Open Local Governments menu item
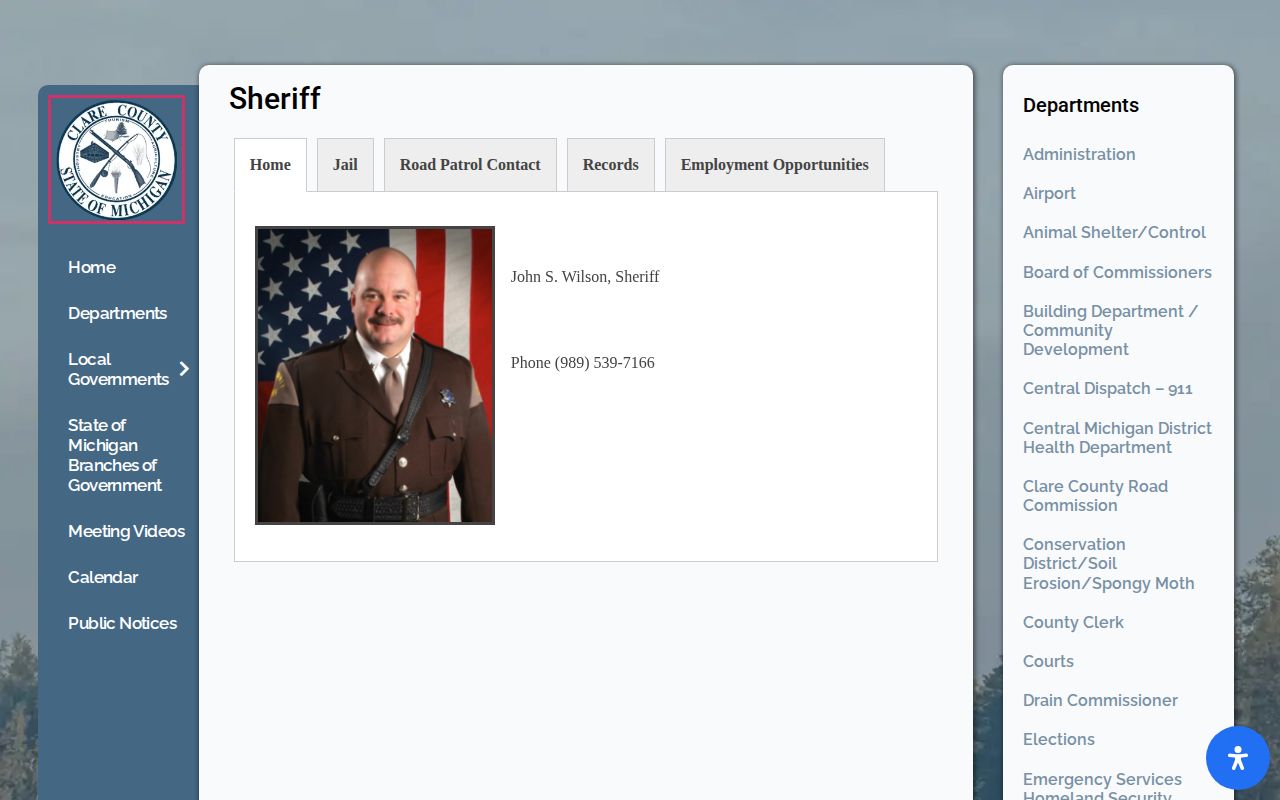This screenshot has height=800, width=1280. tap(118, 369)
